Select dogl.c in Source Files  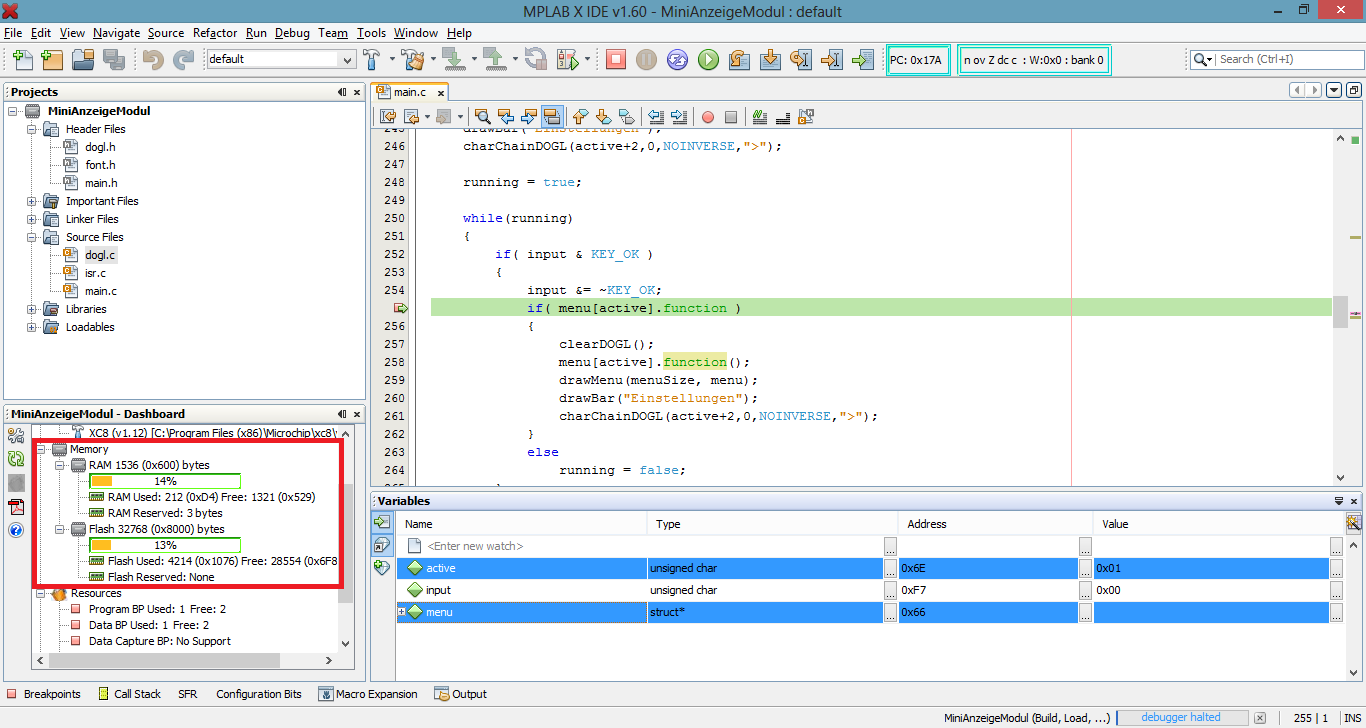click(x=100, y=255)
